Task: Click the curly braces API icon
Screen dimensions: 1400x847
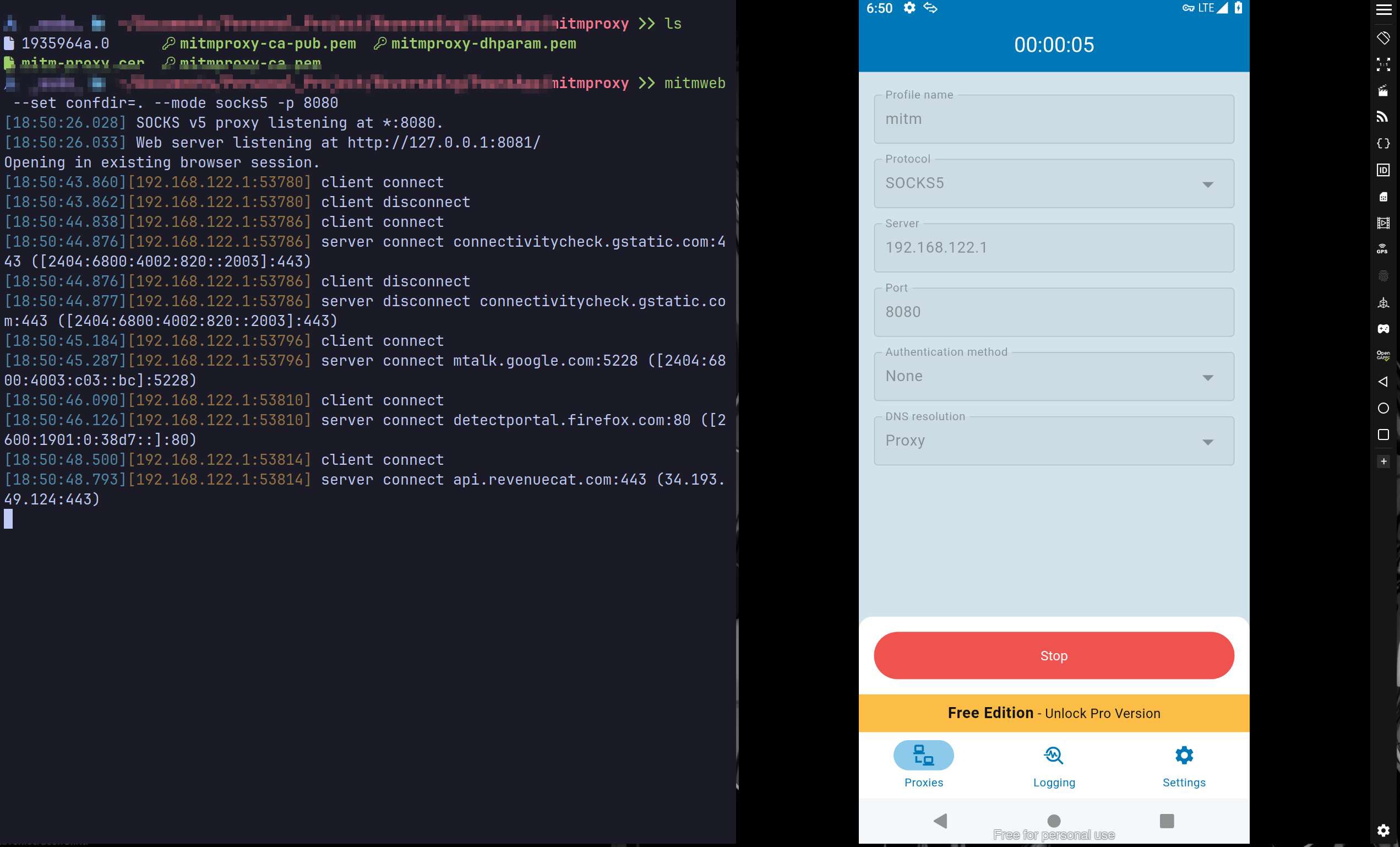Action: [x=1382, y=144]
